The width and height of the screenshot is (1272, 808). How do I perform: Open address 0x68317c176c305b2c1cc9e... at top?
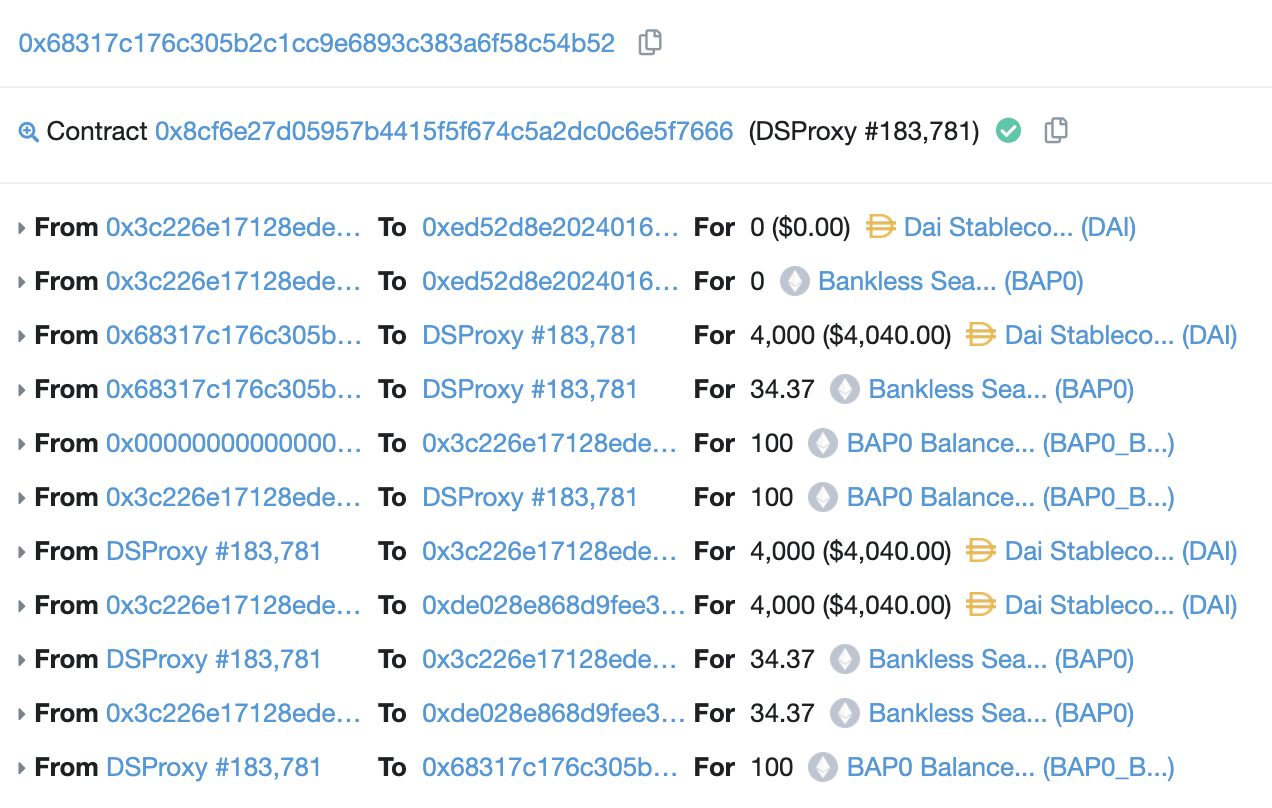click(x=317, y=43)
